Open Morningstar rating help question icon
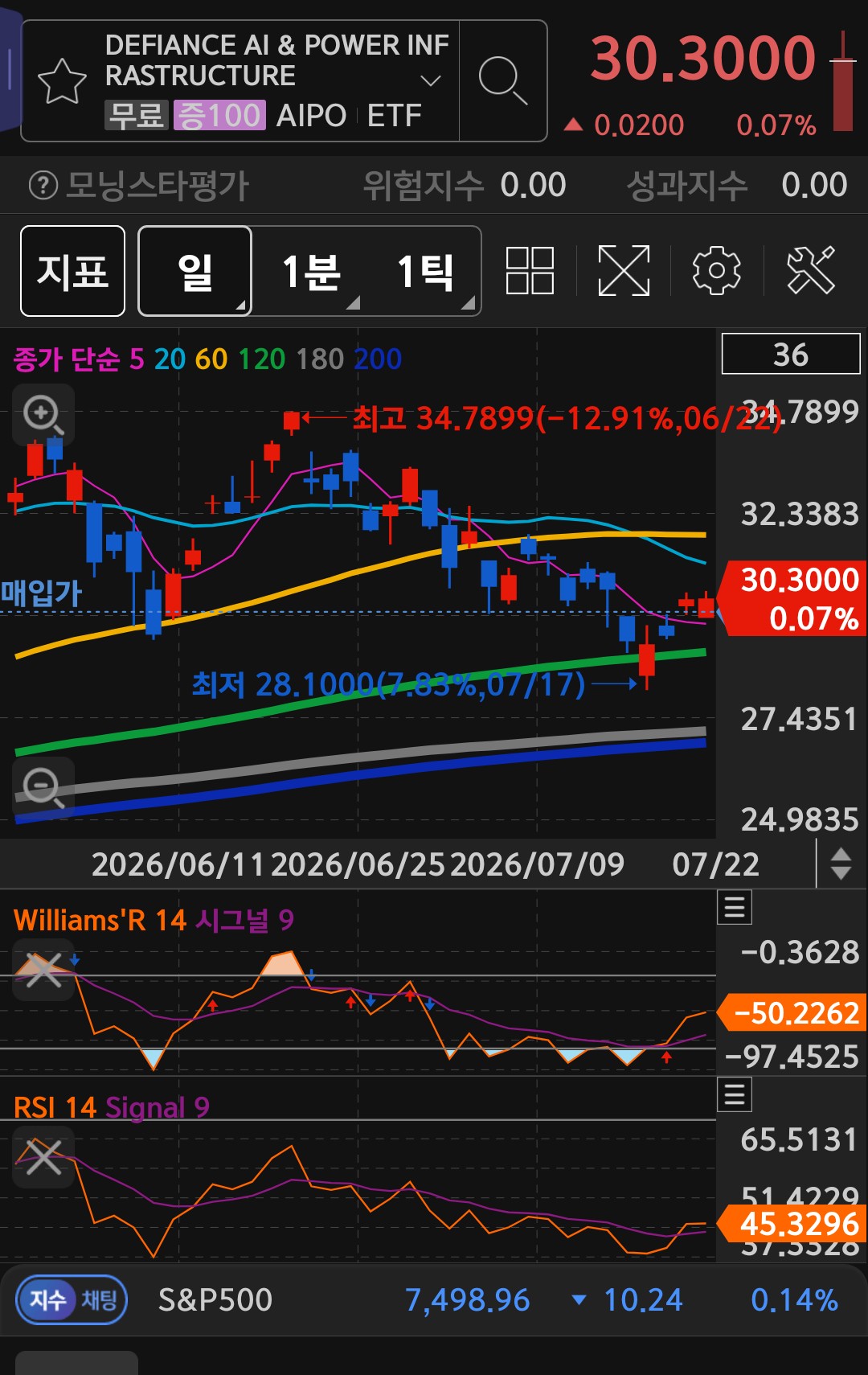The image size is (868, 1375). pos(43,186)
